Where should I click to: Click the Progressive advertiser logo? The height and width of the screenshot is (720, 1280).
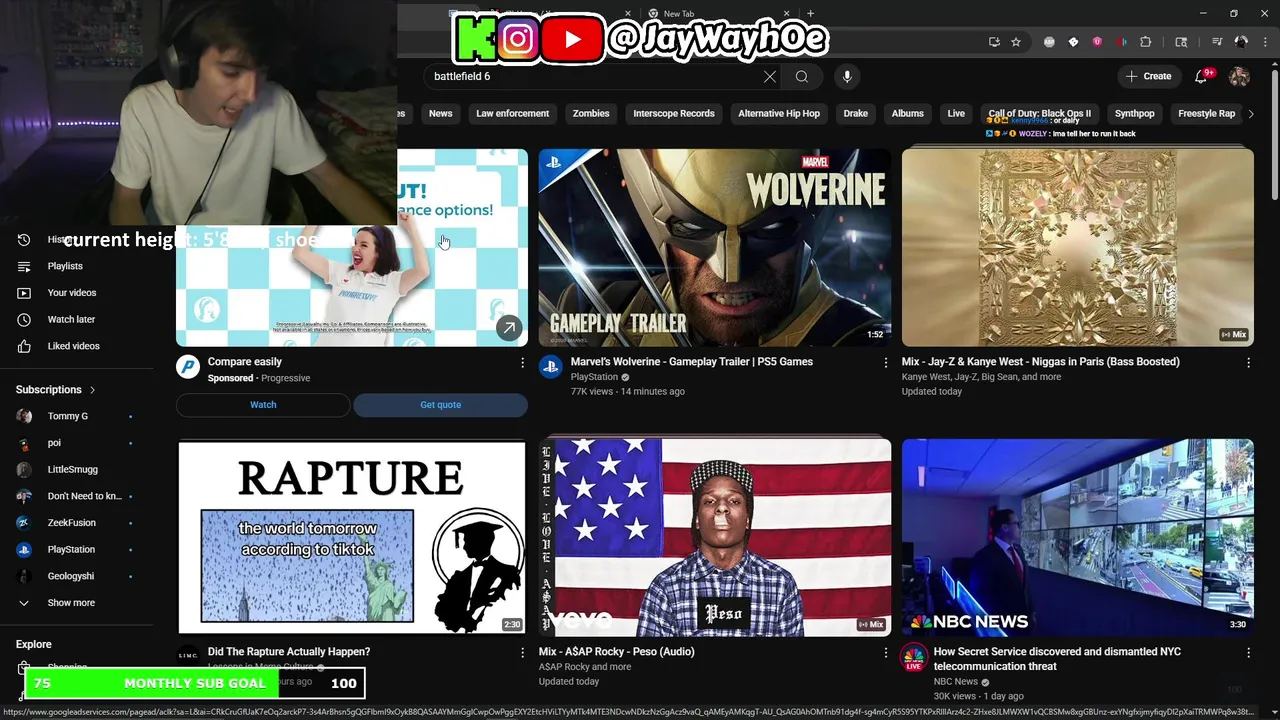click(x=188, y=367)
